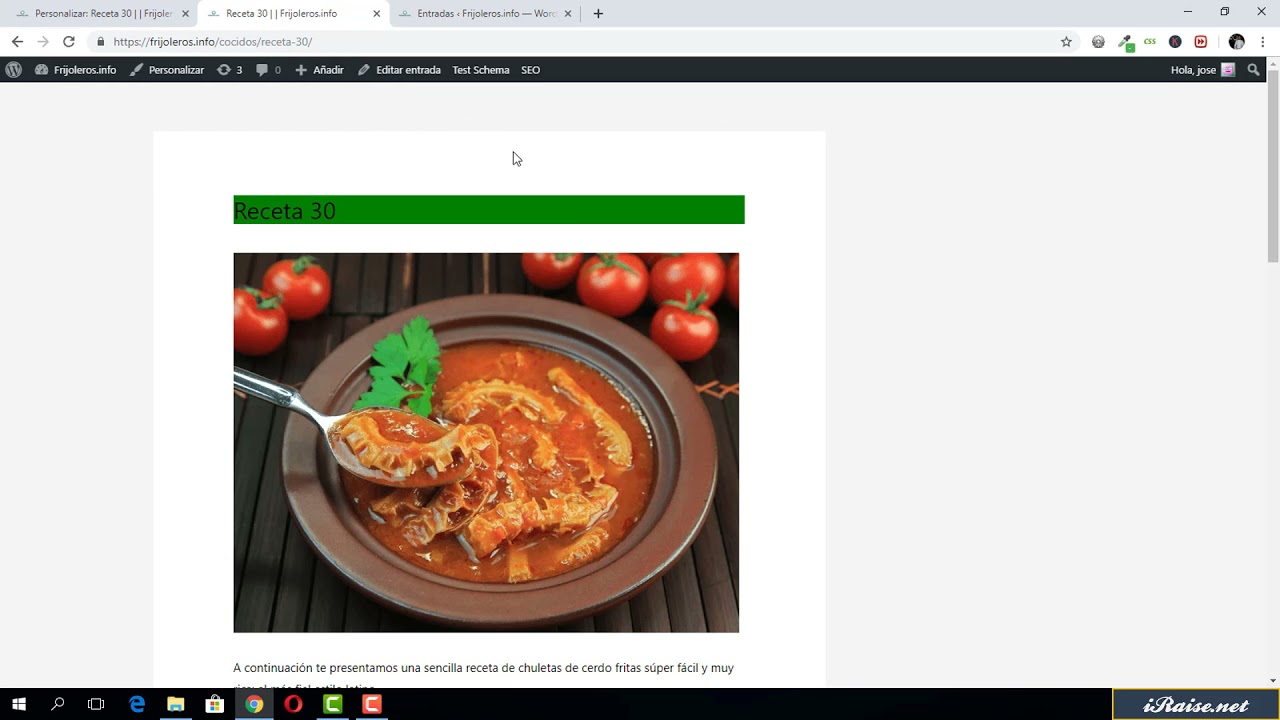Click the tripe stew recipe image
The image size is (1280, 720).
click(486, 442)
